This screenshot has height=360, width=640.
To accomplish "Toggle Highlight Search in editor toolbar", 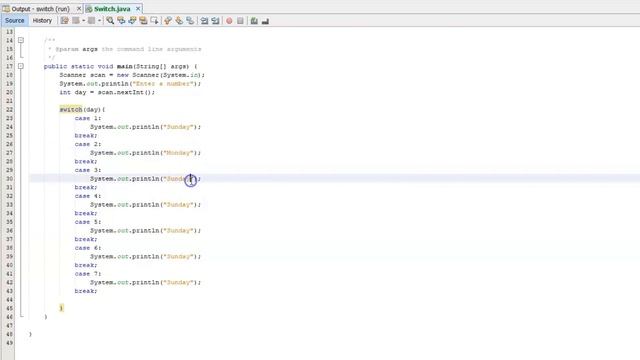I will (x=143, y=20).
